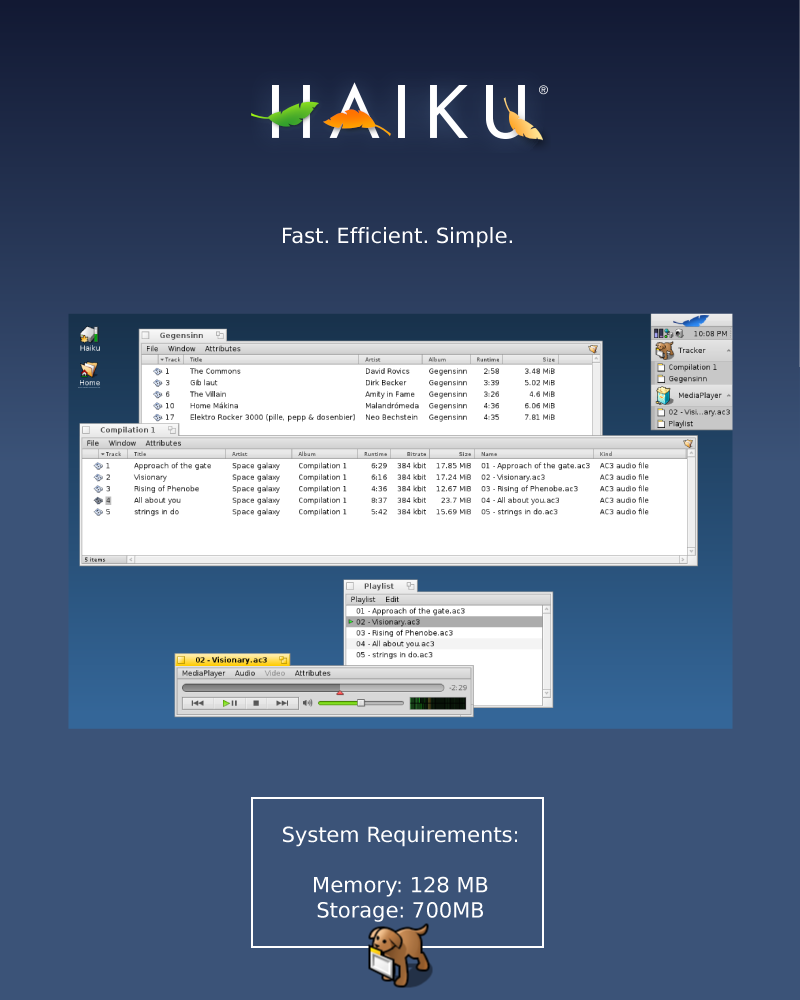Open the Haiku disk icon on the desktop
The height and width of the screenshot is (1000, 800).
tap(89, 334)
